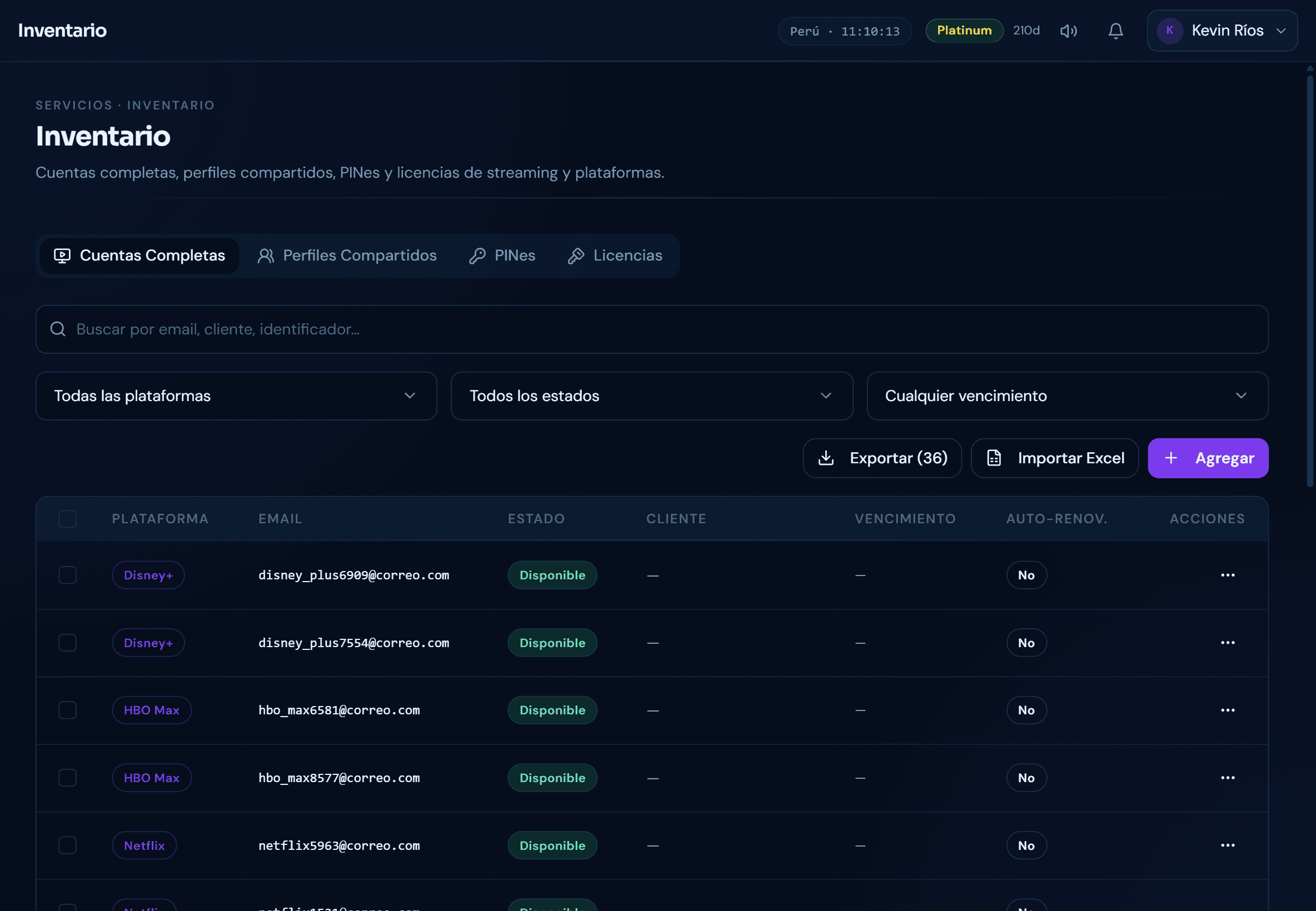Open actions menu for hbo_max6581 row
The height and width of the screenshot is (911, 1316).
(x=1228, y=710)
